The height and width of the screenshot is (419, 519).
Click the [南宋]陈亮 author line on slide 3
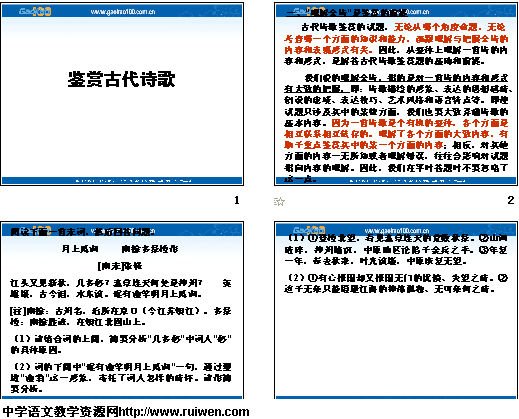(120, 266)
